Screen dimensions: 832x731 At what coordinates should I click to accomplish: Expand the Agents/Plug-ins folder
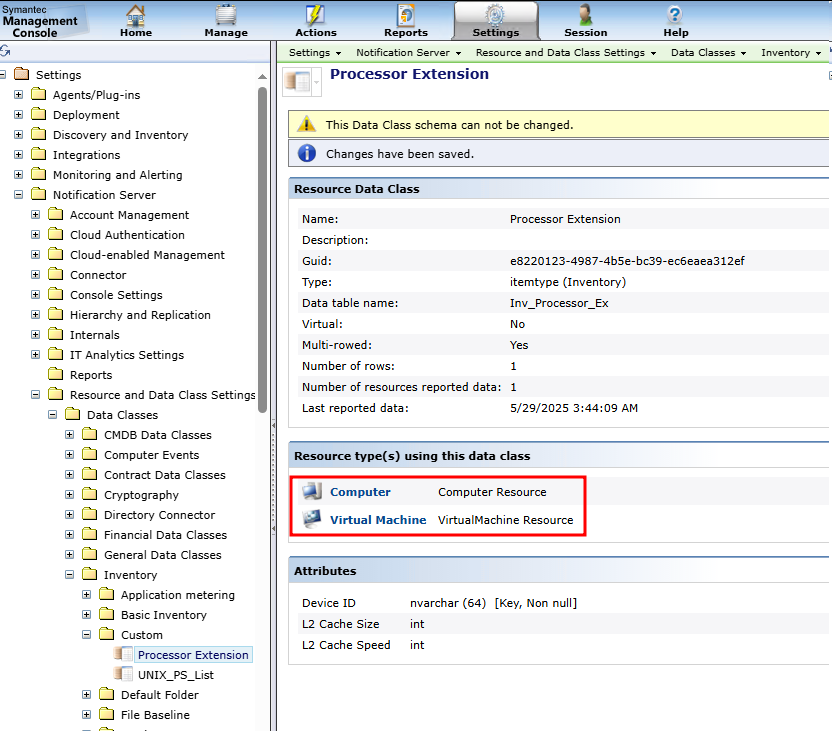(18, 95)
